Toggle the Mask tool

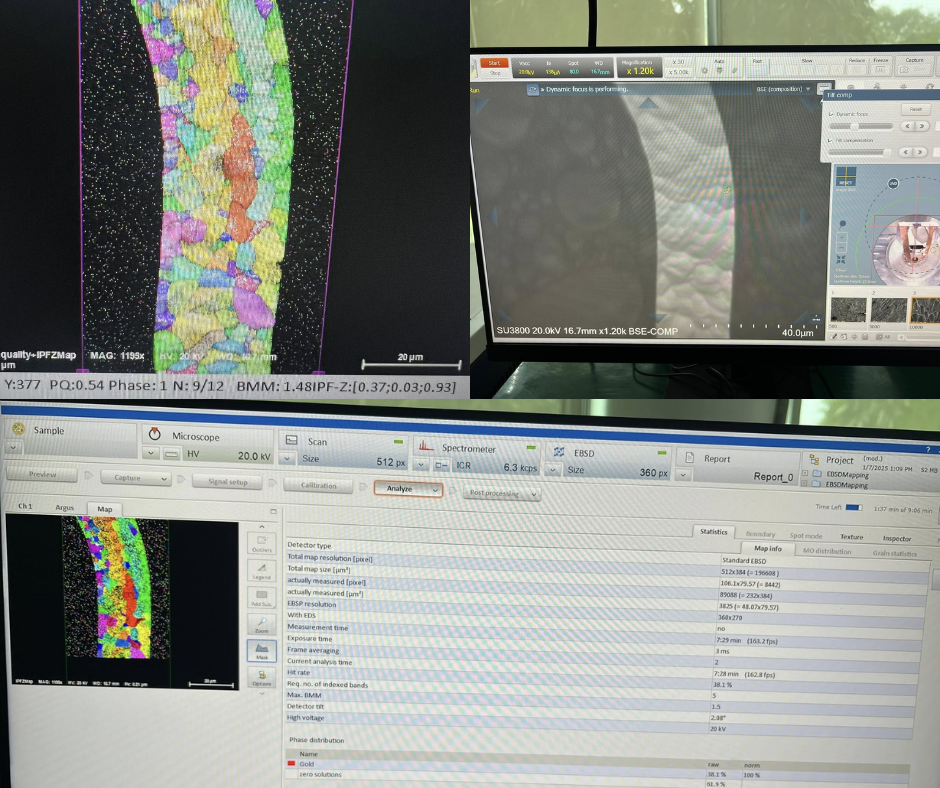click(x=261, y=651)
